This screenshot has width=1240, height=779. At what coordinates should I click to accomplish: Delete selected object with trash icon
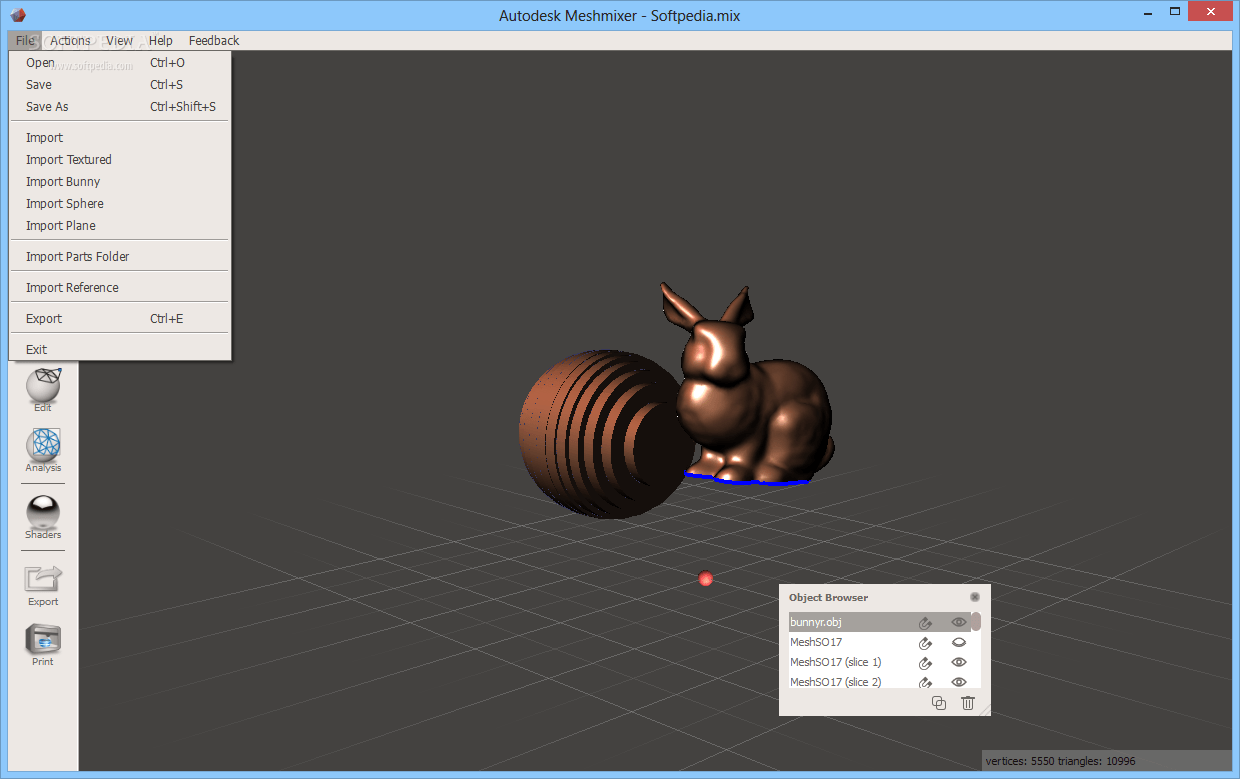coord(967,703)
